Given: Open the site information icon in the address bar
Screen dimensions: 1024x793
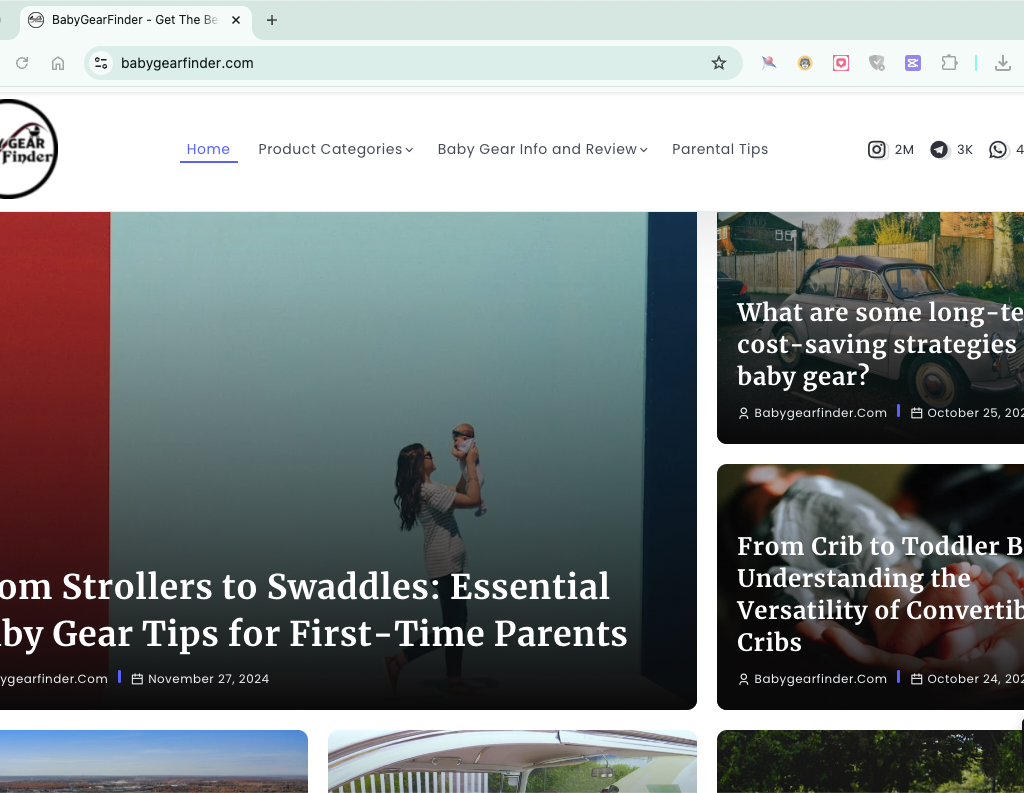Looking at the screenshot, I should [100, 62].
